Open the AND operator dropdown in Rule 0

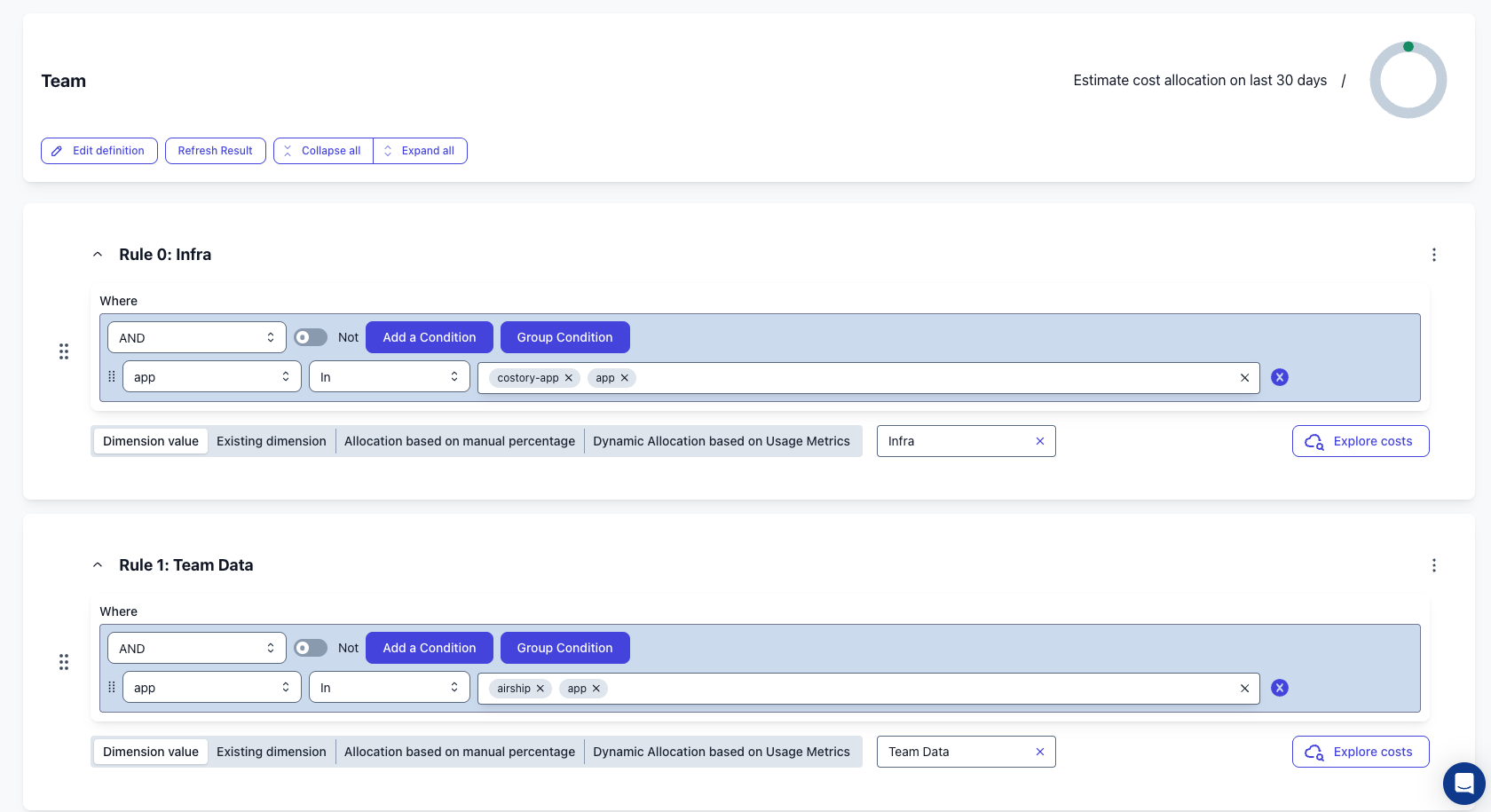197,337
